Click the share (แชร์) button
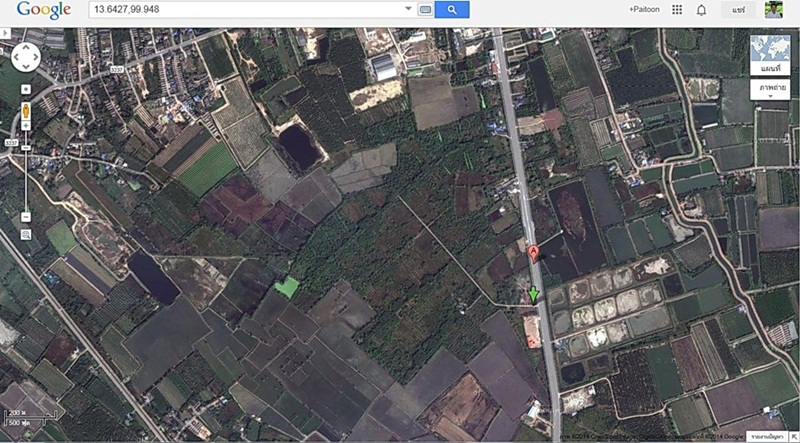 (x=739, y=10)
